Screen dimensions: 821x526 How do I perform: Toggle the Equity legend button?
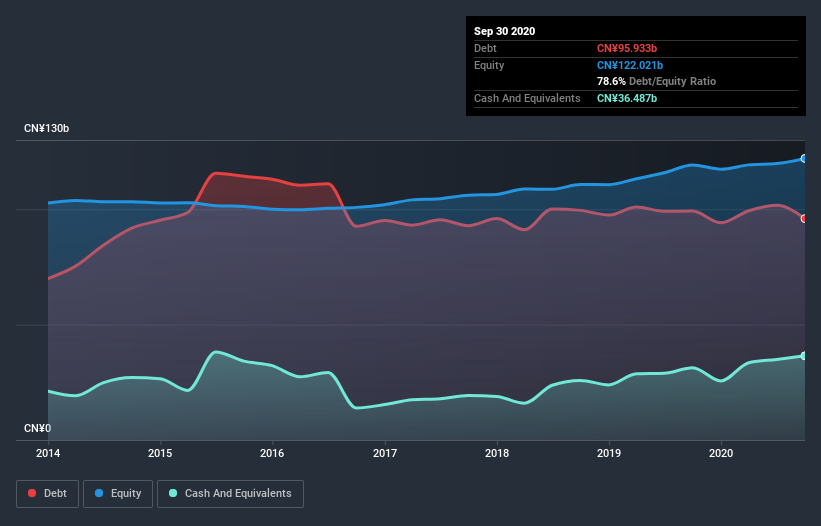118,494
